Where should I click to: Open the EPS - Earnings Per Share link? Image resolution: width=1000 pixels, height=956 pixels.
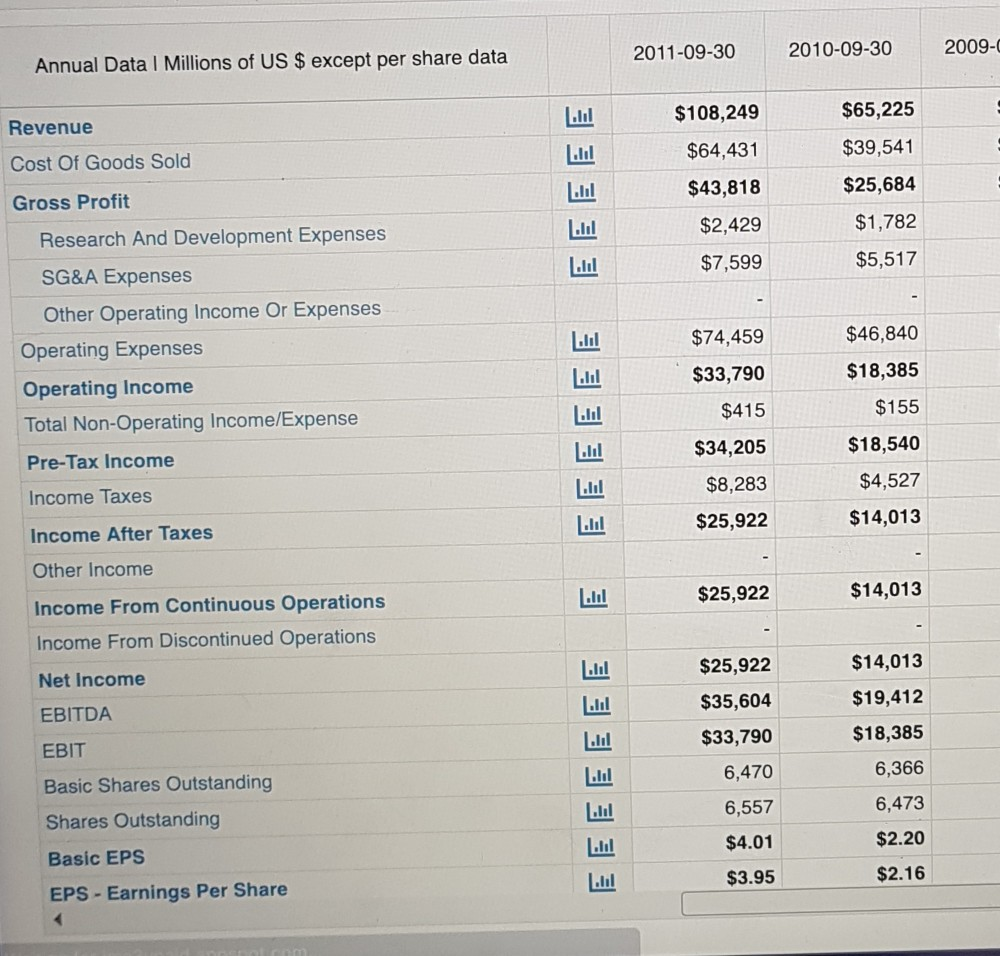pos(168,892)
